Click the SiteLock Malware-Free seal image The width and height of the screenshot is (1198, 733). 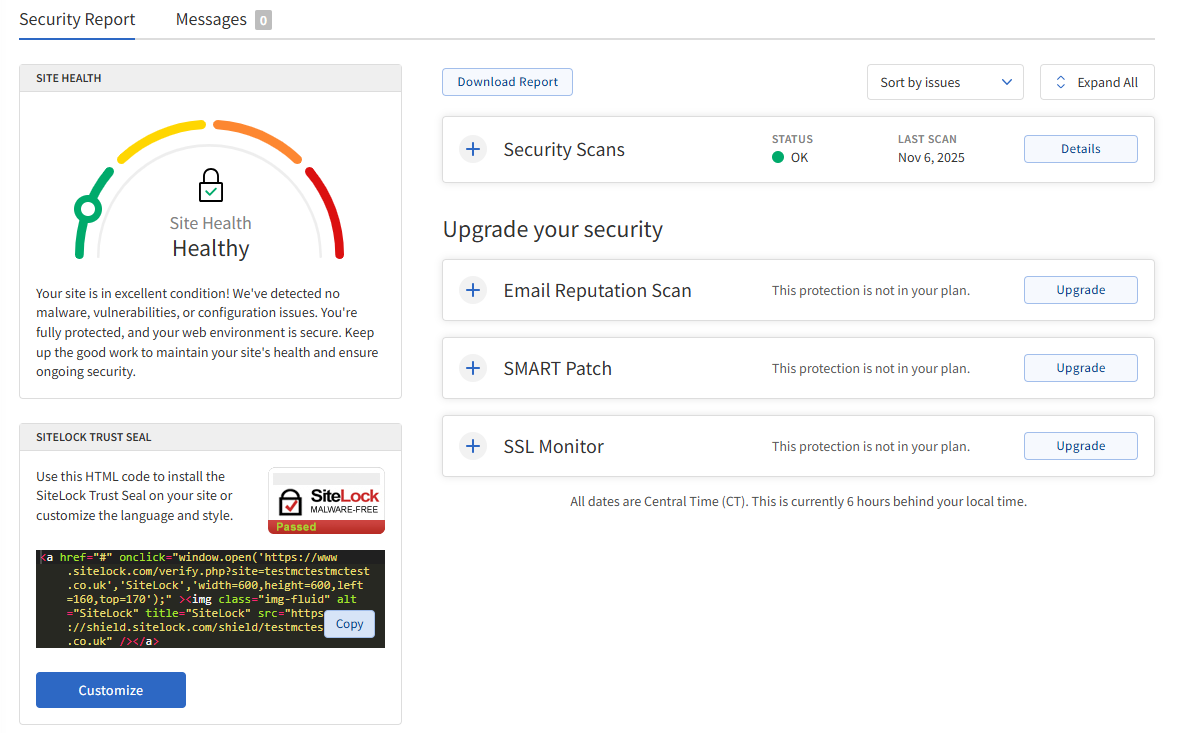(326, 501)
